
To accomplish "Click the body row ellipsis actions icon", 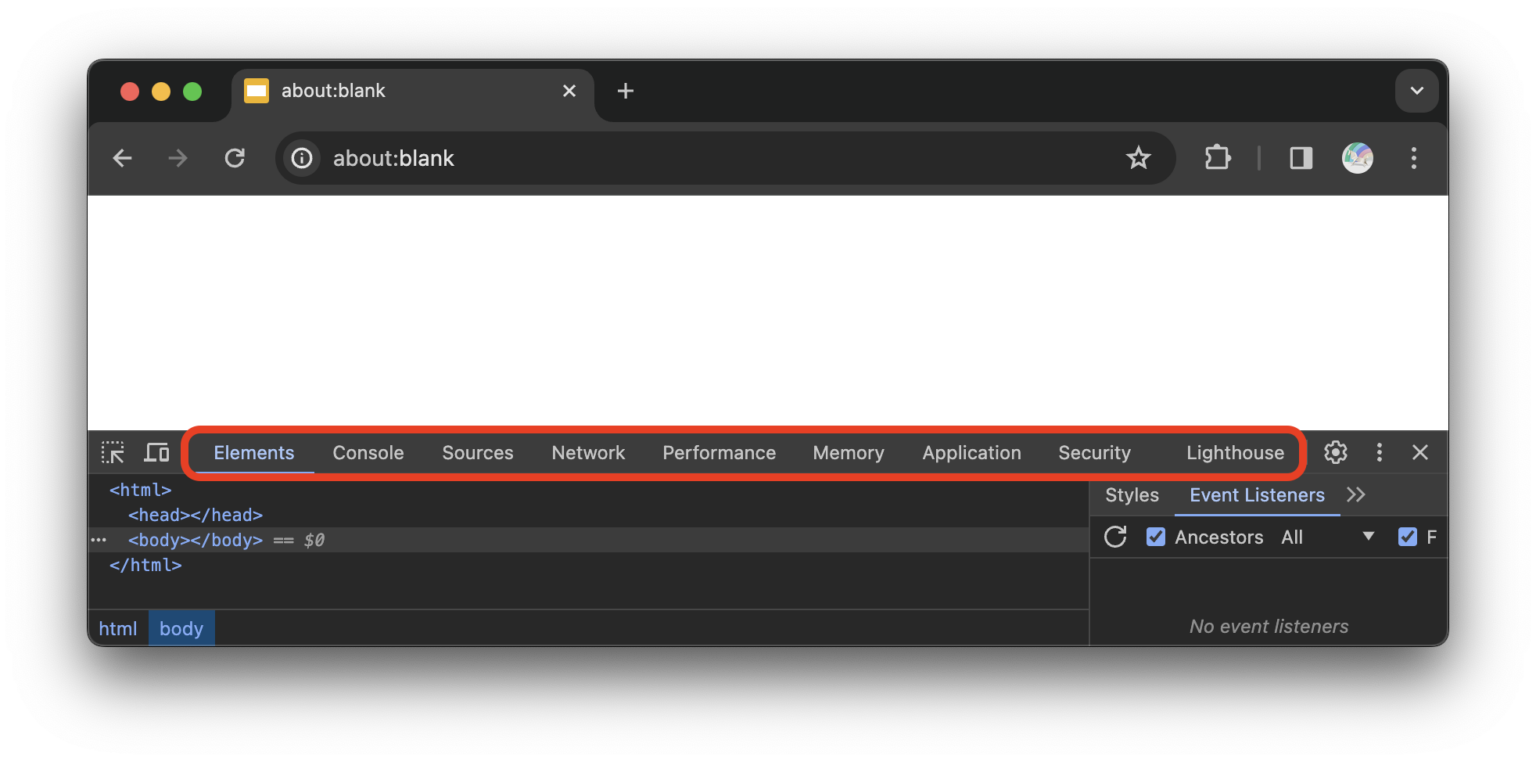I will click(x=98, y=540).
